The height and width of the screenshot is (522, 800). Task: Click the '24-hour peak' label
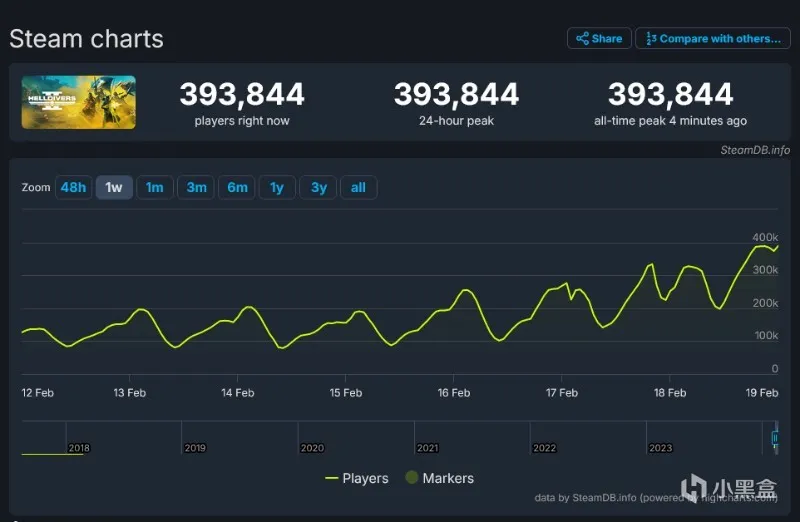[456, 121]
